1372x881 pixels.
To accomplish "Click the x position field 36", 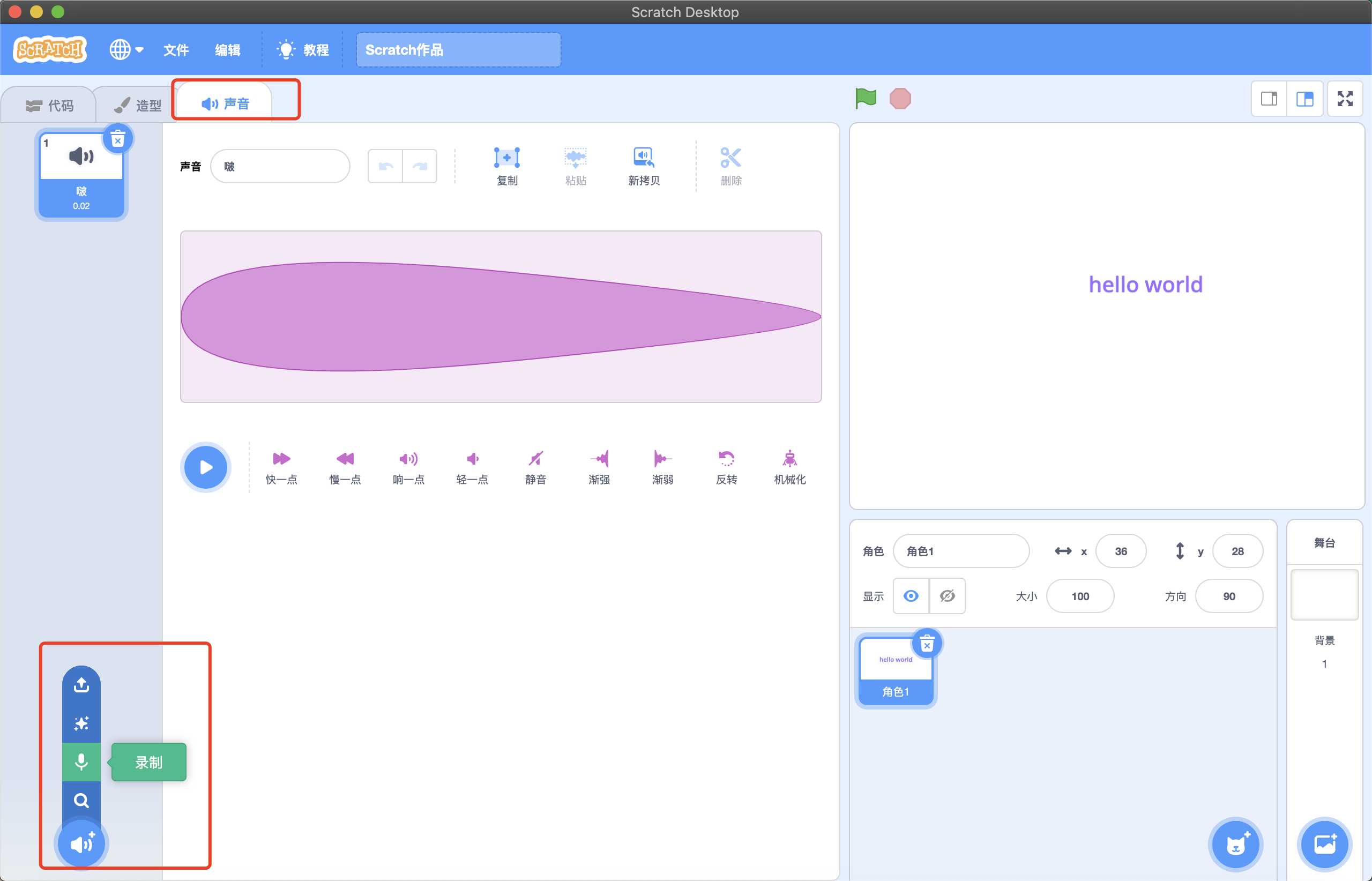I will 1121,551.
